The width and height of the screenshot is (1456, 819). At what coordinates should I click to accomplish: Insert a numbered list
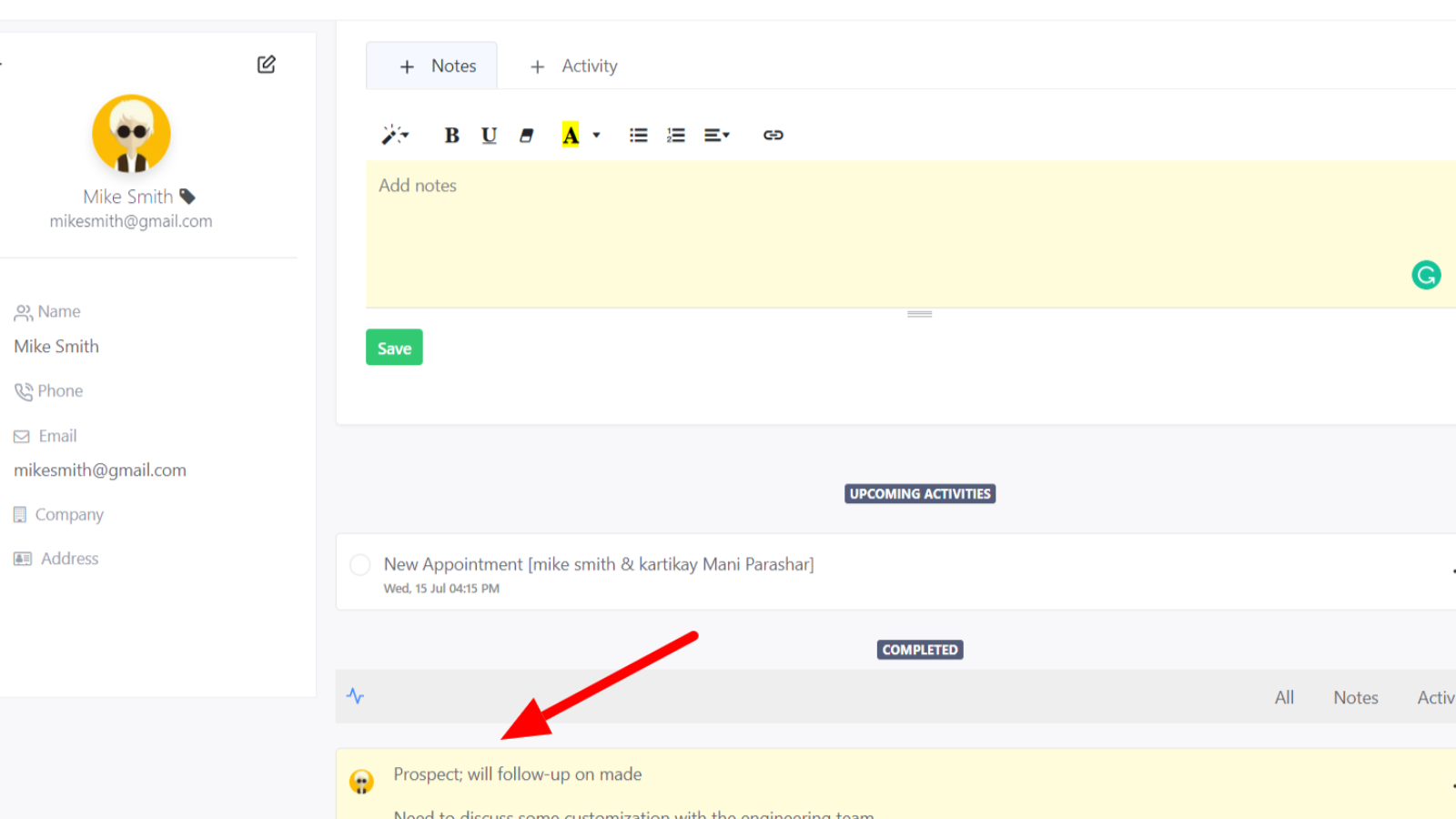(675, 136)
